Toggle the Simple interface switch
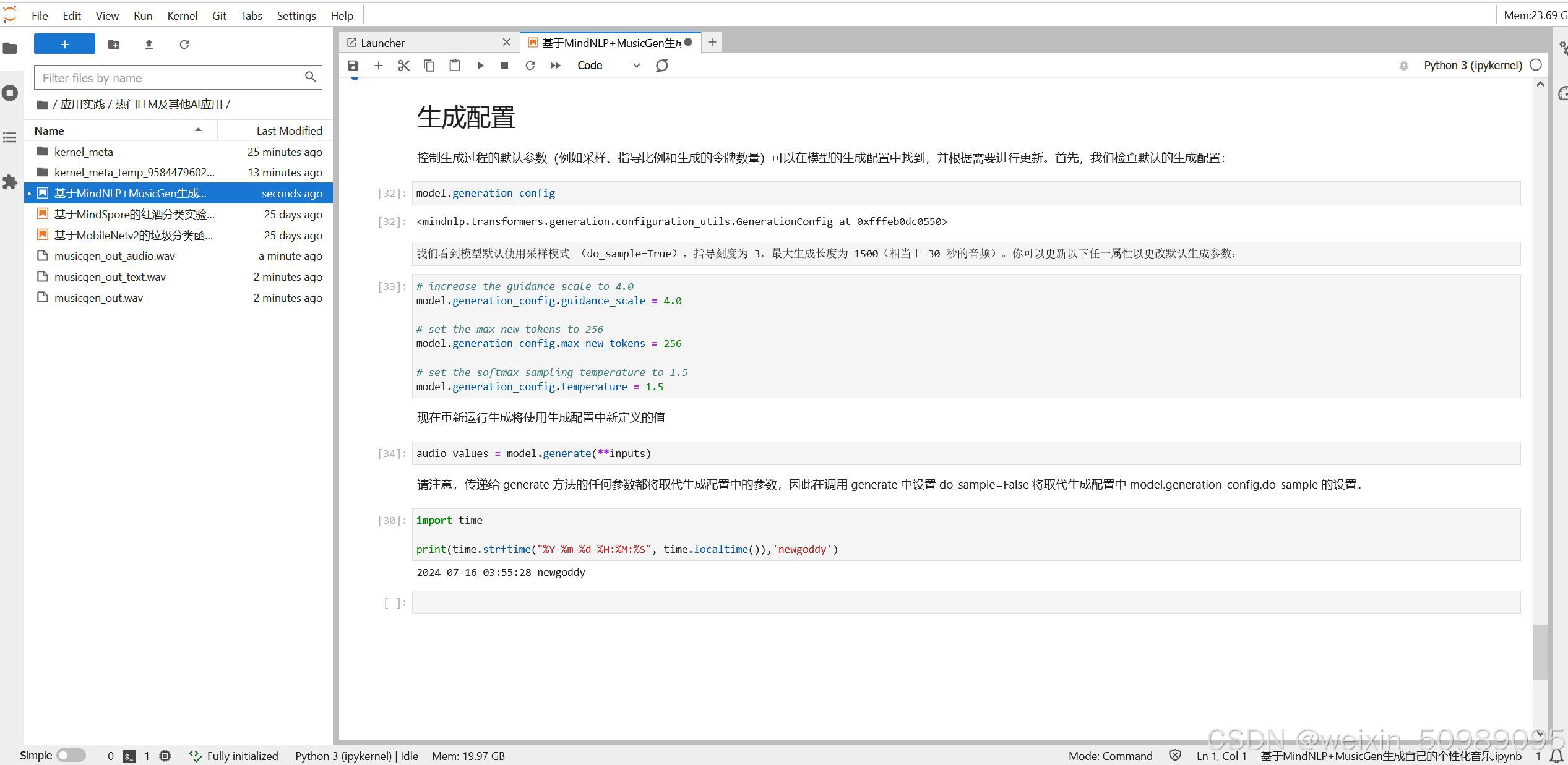 (71, 755)
